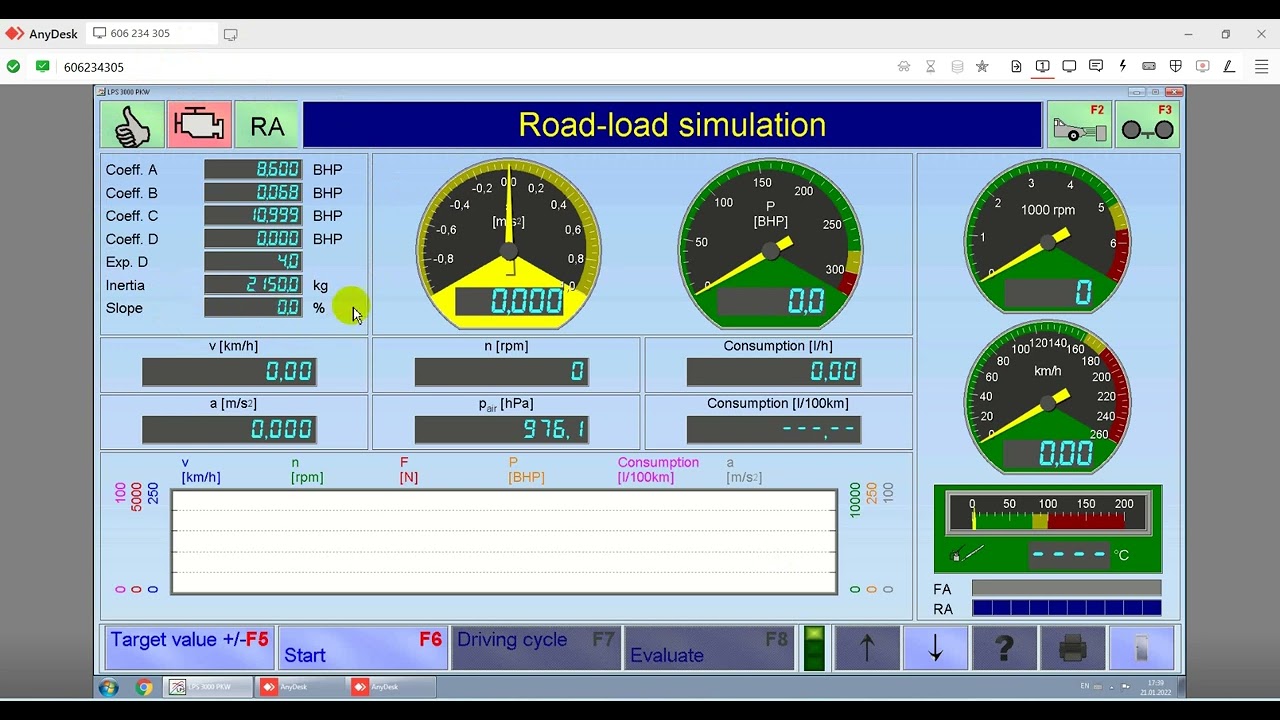Click the orange P [BHP] chart legend
This screenshot has width=1280, height=720.
(x=526, y=470)
